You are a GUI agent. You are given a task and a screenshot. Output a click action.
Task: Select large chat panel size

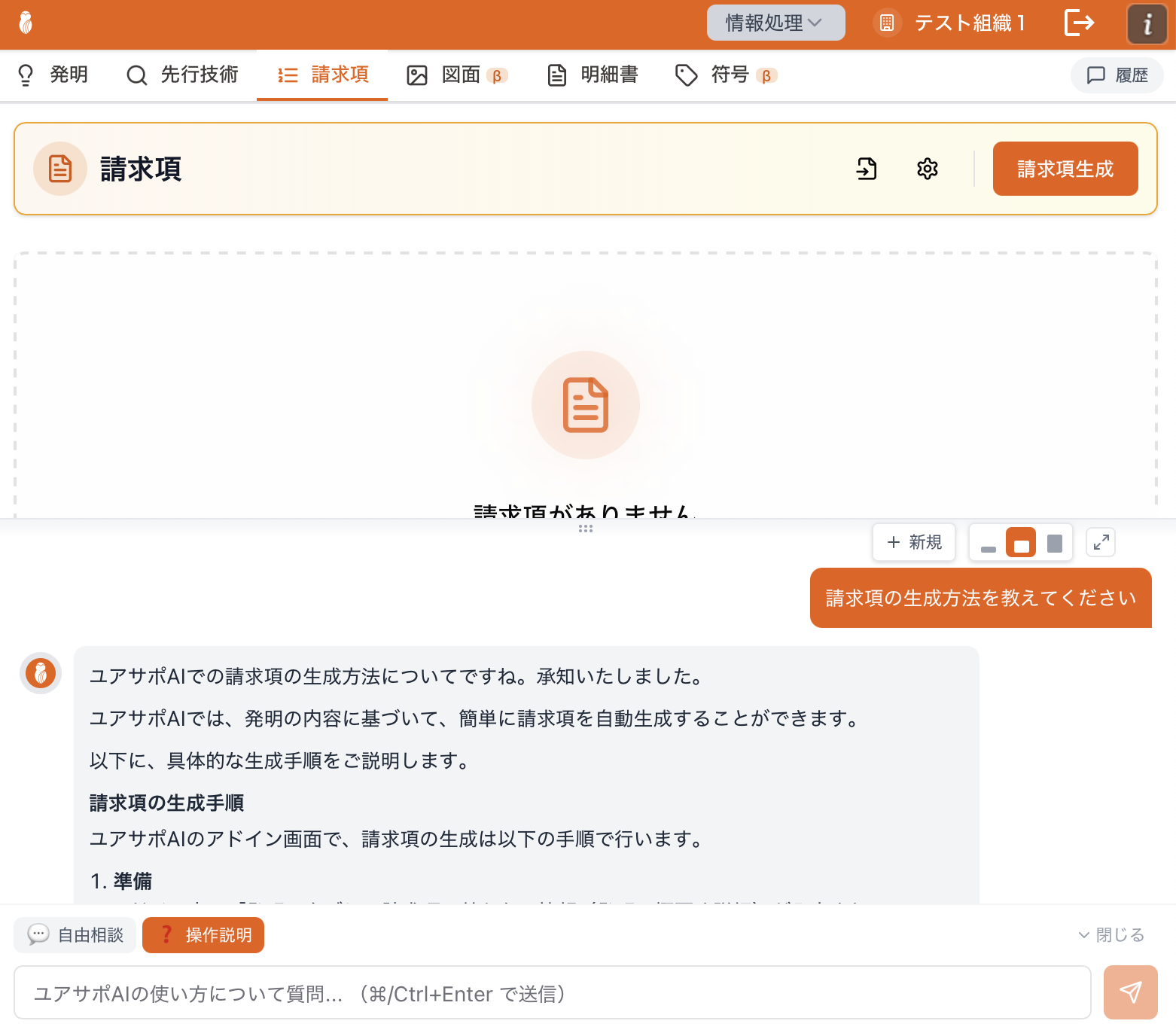(x=1055, y=543)
